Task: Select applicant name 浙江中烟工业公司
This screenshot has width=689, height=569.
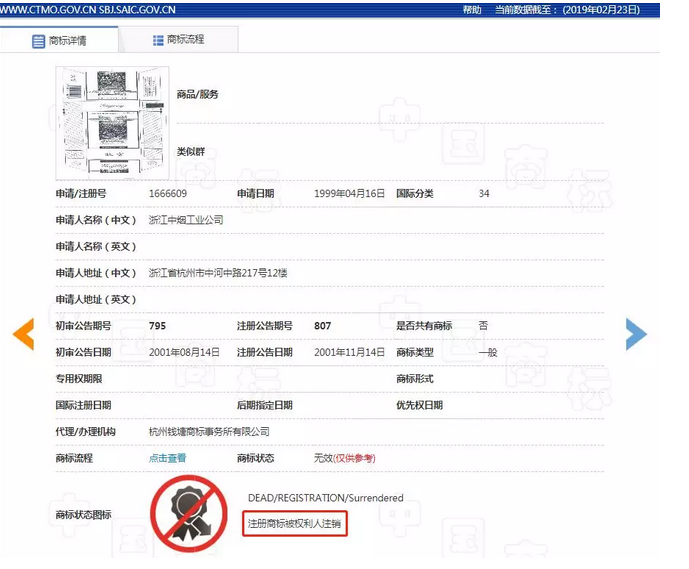Action: click(186, 220)
